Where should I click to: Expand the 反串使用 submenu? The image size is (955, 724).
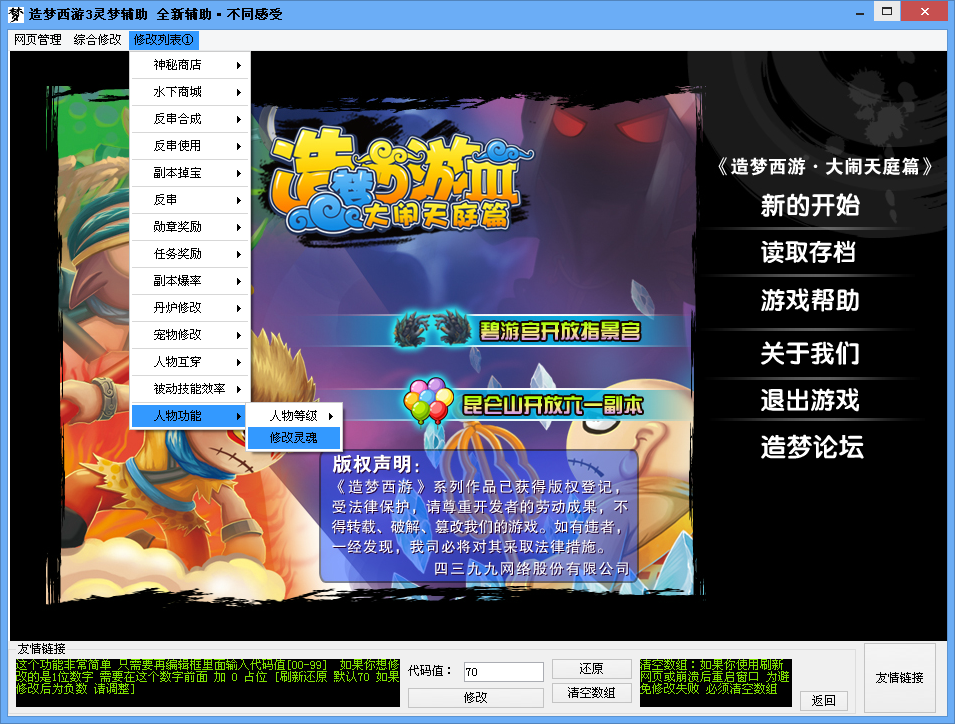point(190,146)
